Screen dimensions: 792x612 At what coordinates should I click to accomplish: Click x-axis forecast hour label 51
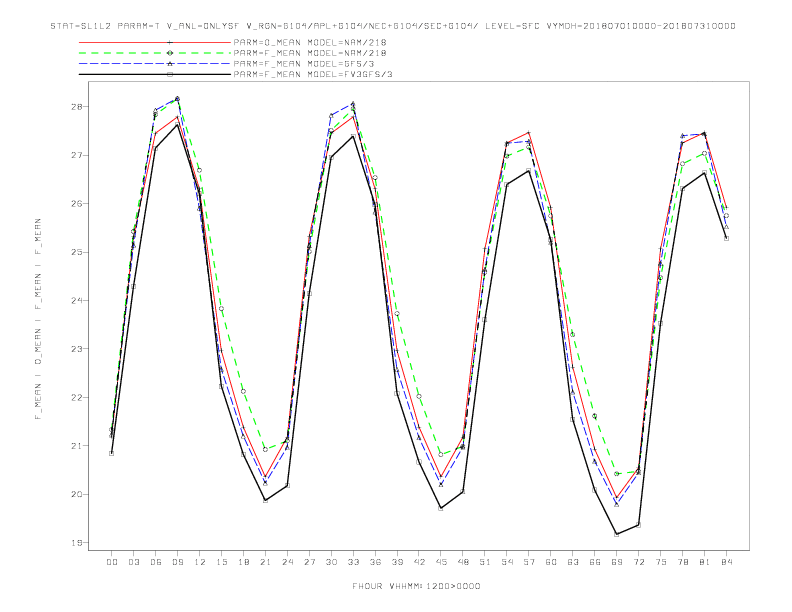point(485,562)
